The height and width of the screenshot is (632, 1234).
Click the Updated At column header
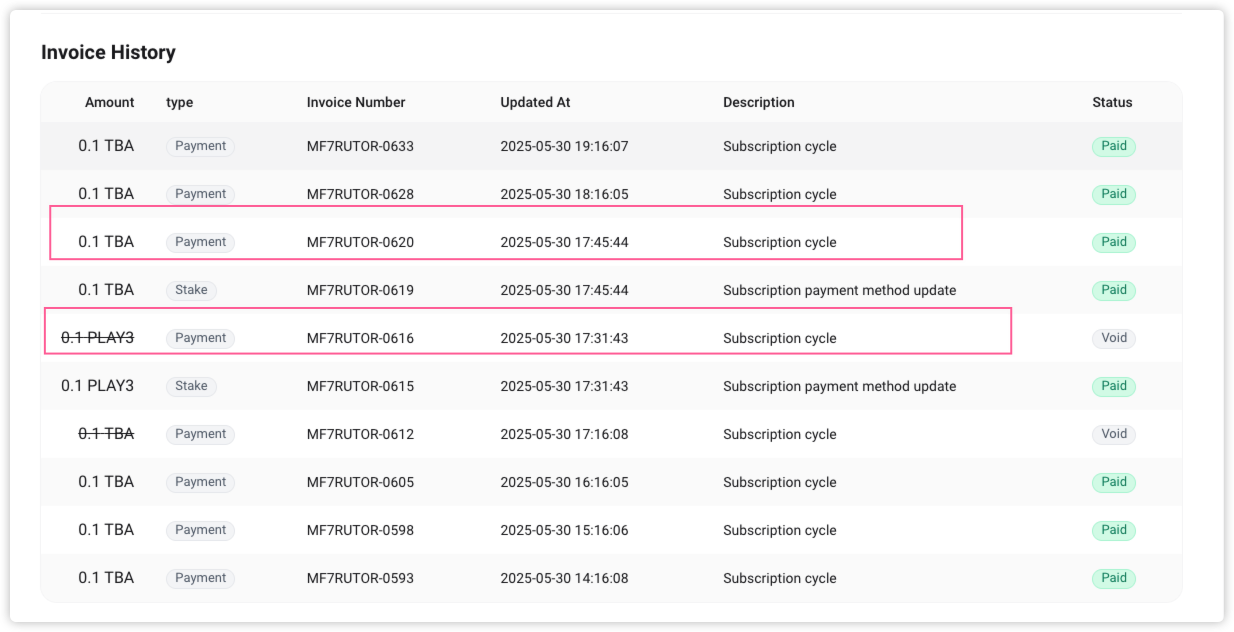click(535, 102)
